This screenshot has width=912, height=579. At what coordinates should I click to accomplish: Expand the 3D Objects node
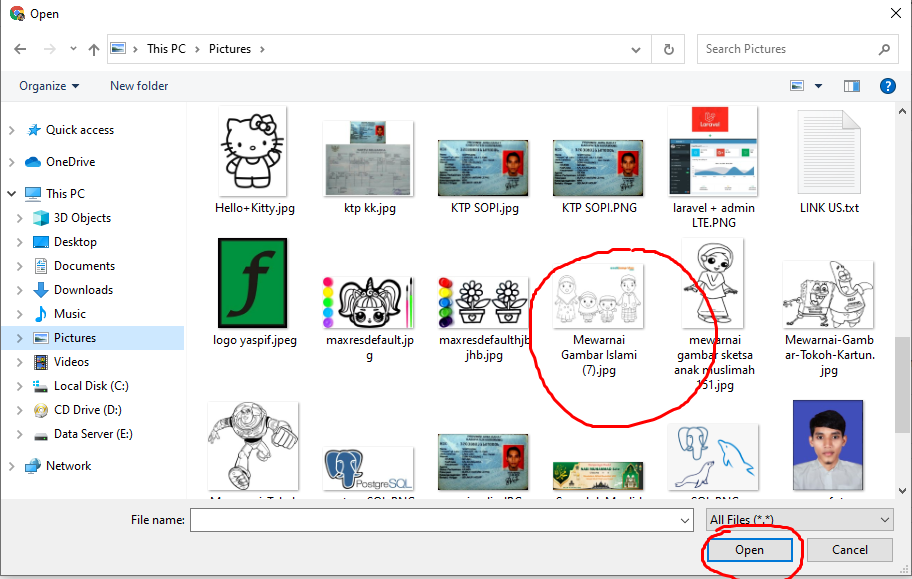[20, 218]
